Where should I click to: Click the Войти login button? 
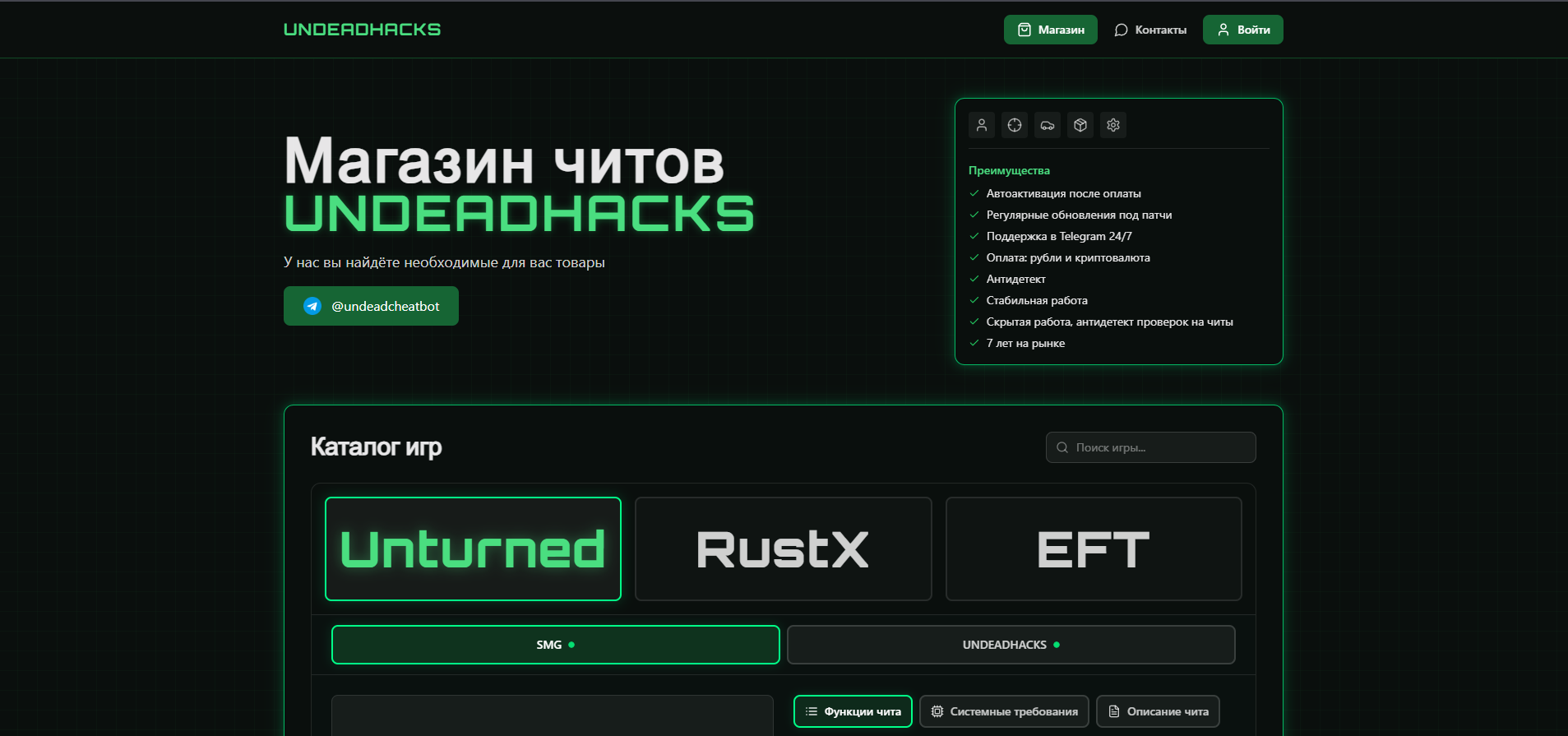1242,30
